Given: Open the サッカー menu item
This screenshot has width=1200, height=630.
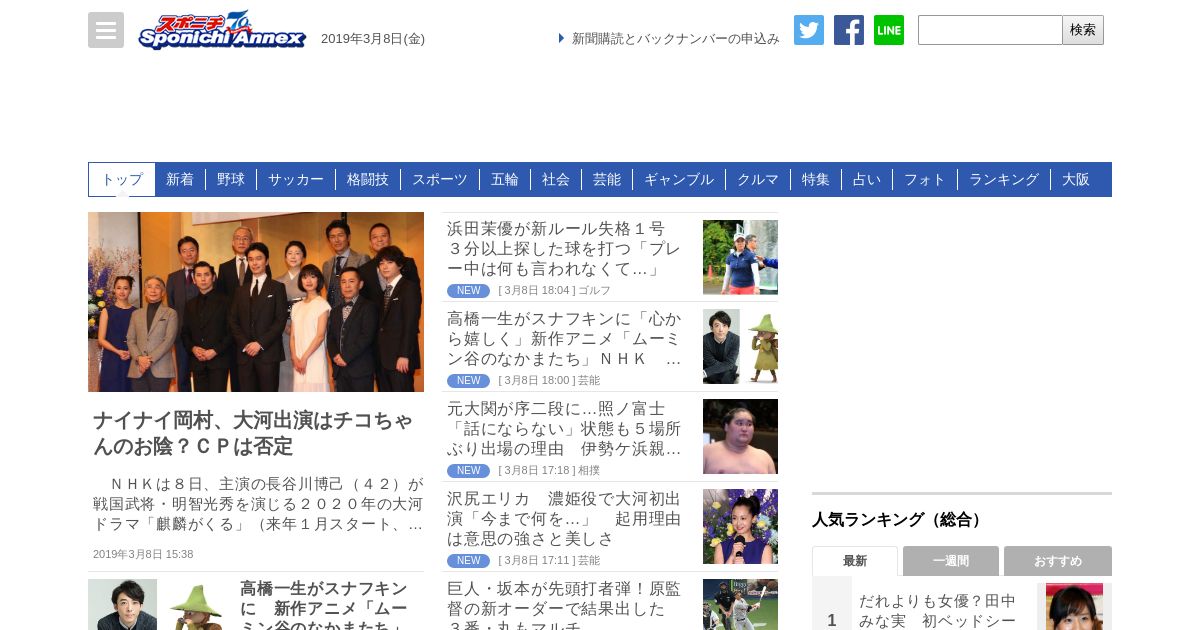Looking at the screenshot, I should 296,179.
